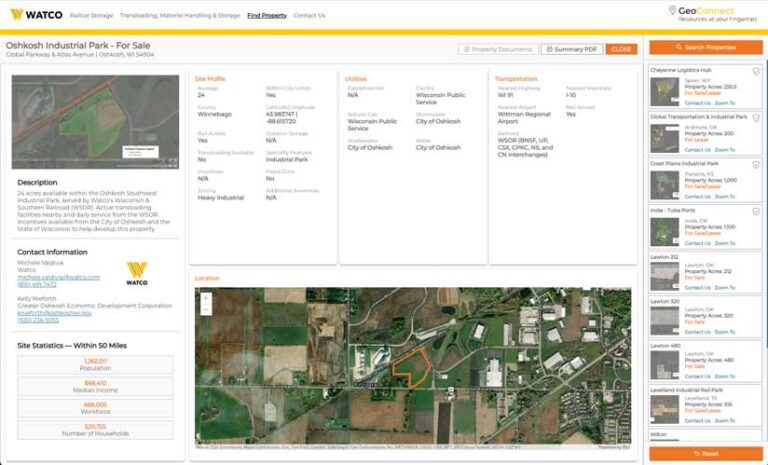Open Global Transportation & Industrial Park thumbnail

pyautogui.click(x=665, y=138)
